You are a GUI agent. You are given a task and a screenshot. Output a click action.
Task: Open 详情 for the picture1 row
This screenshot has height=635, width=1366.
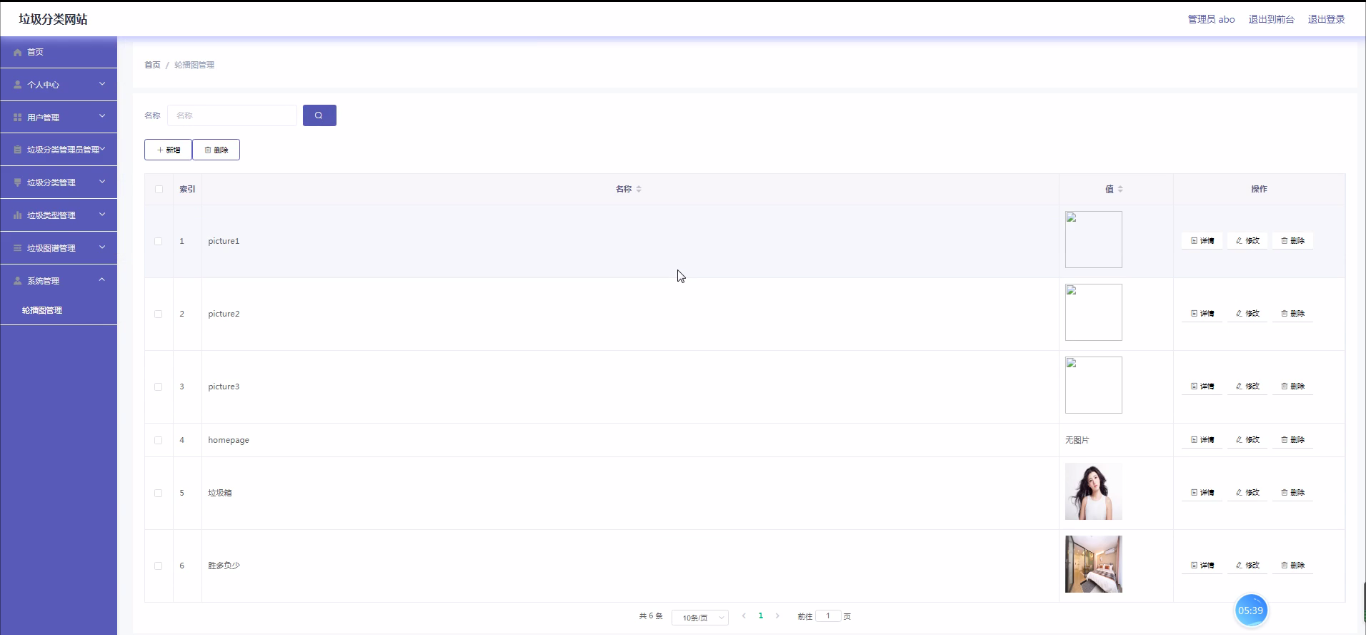[1201, 241]
